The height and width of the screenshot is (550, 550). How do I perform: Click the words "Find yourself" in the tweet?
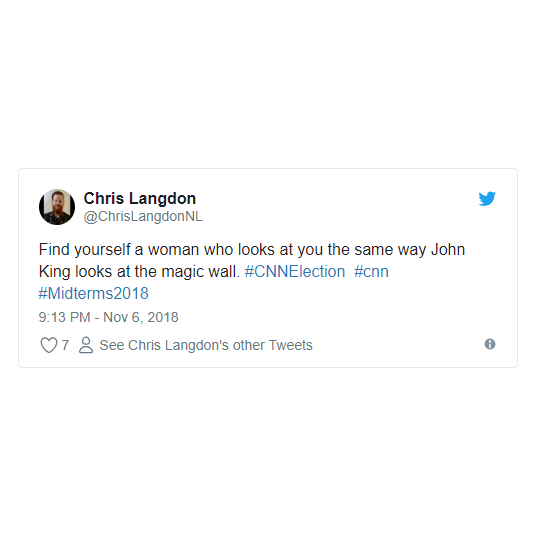[x=85, y=250]
